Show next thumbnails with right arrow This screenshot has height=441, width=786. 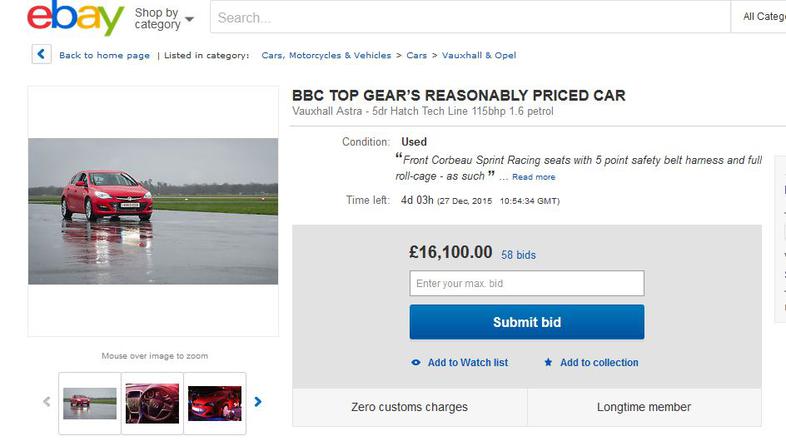[258, 402]
